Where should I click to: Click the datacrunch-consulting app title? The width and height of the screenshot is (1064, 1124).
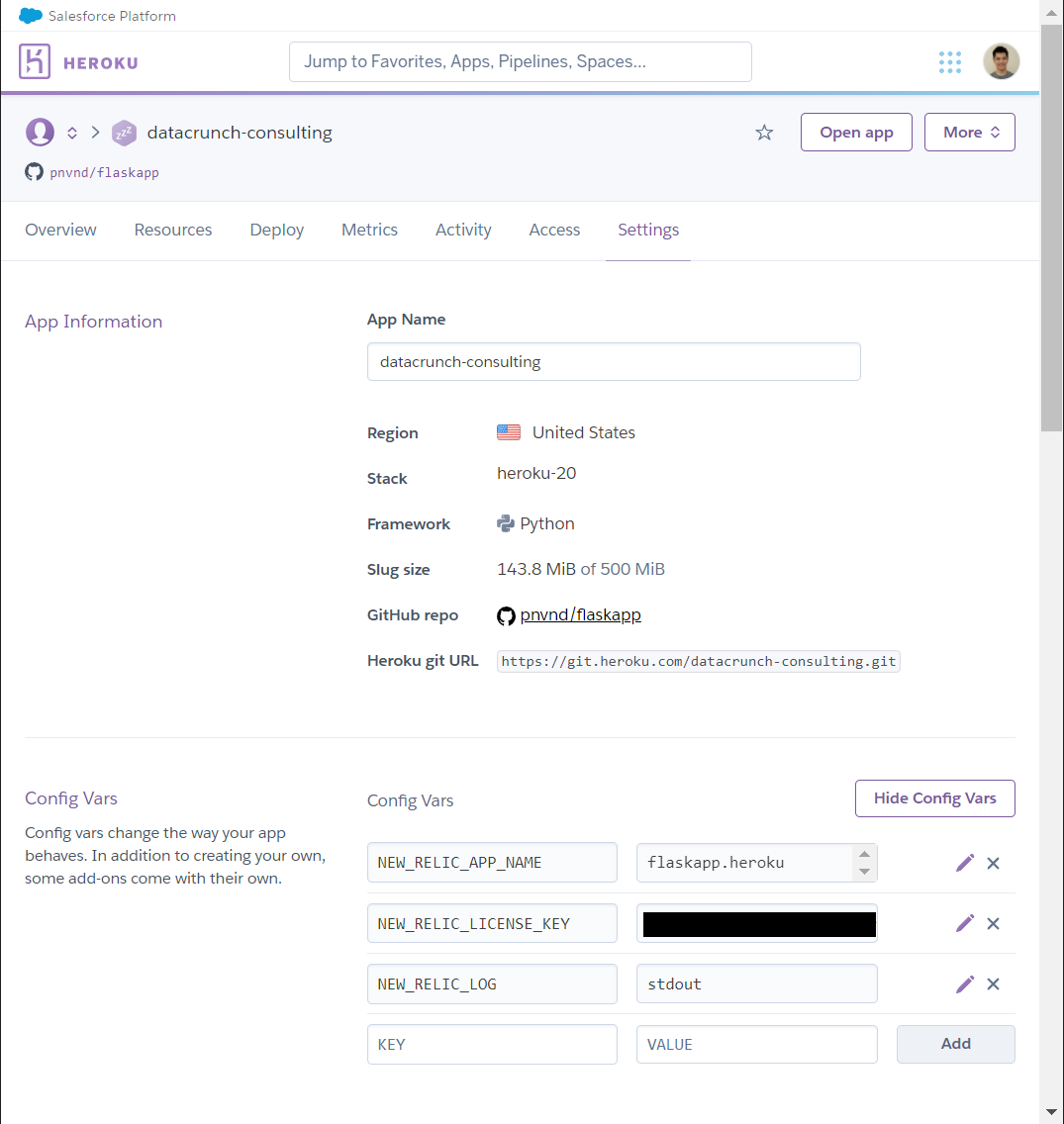(x=240, y=133)
